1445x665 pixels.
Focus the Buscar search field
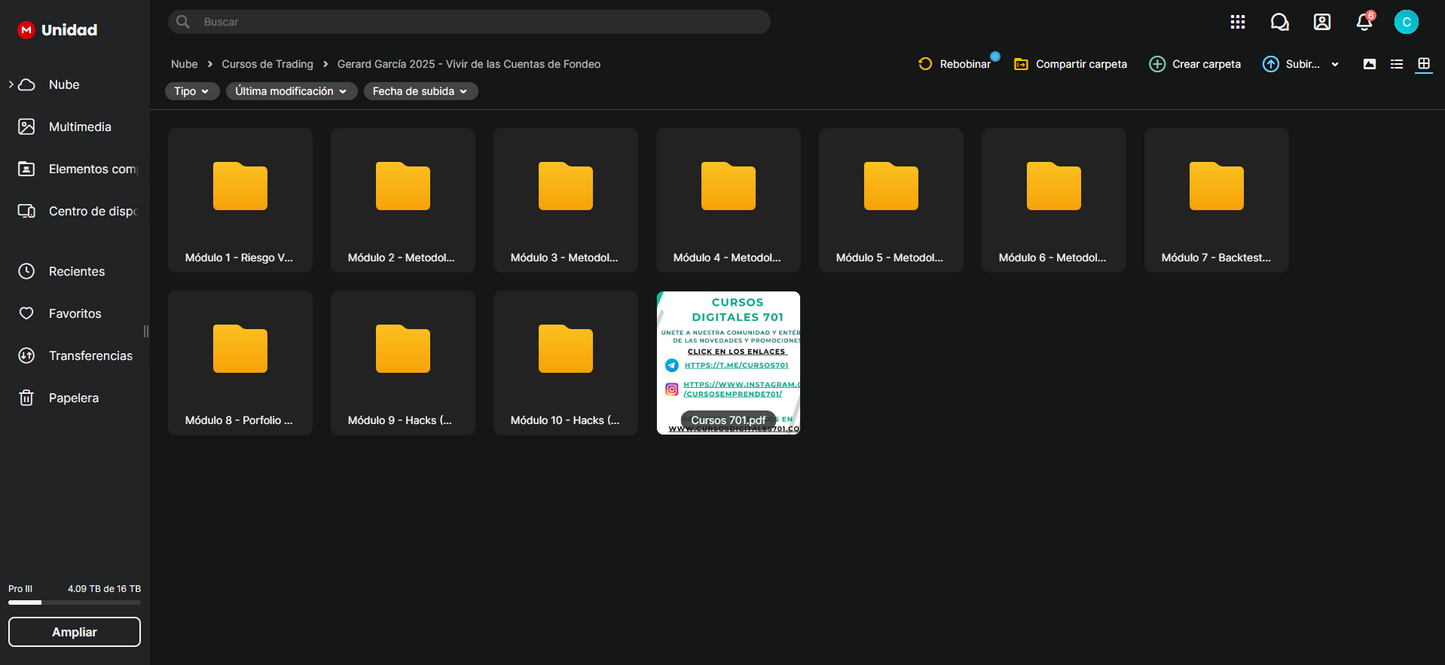pos(469,22)
